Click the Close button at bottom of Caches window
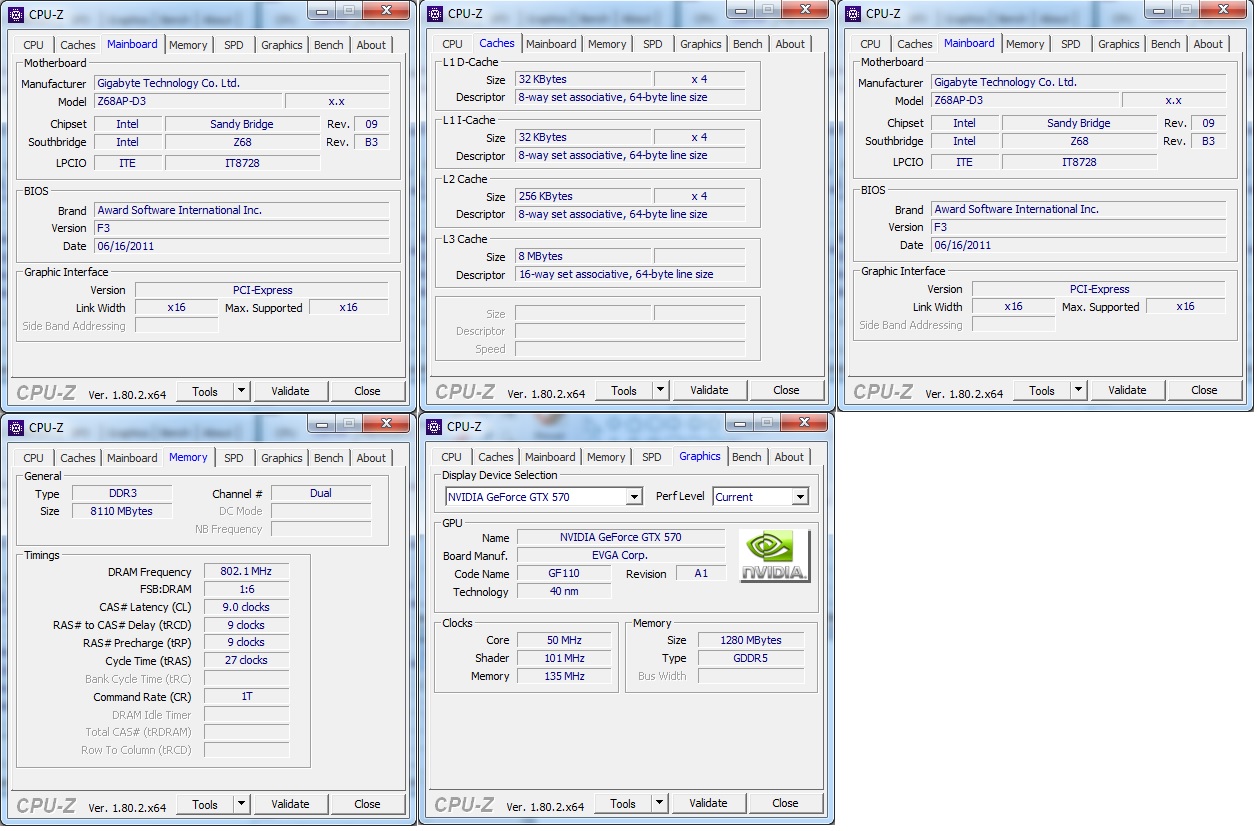This screenshot has width=1257, height=831. click(786, 390)
